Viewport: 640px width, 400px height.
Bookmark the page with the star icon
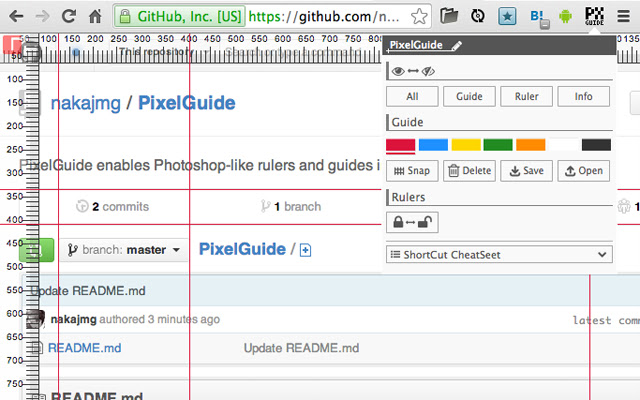419,17
